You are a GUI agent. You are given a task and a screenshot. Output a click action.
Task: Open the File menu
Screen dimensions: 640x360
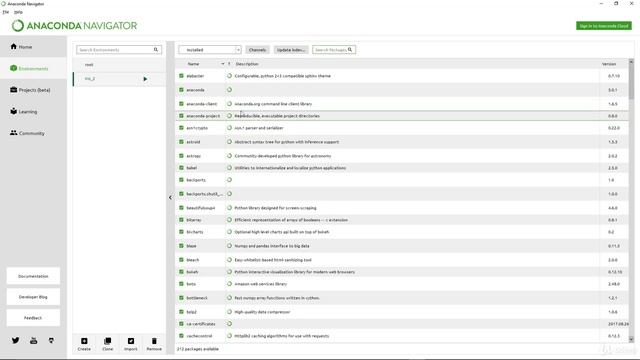(6, 12)
